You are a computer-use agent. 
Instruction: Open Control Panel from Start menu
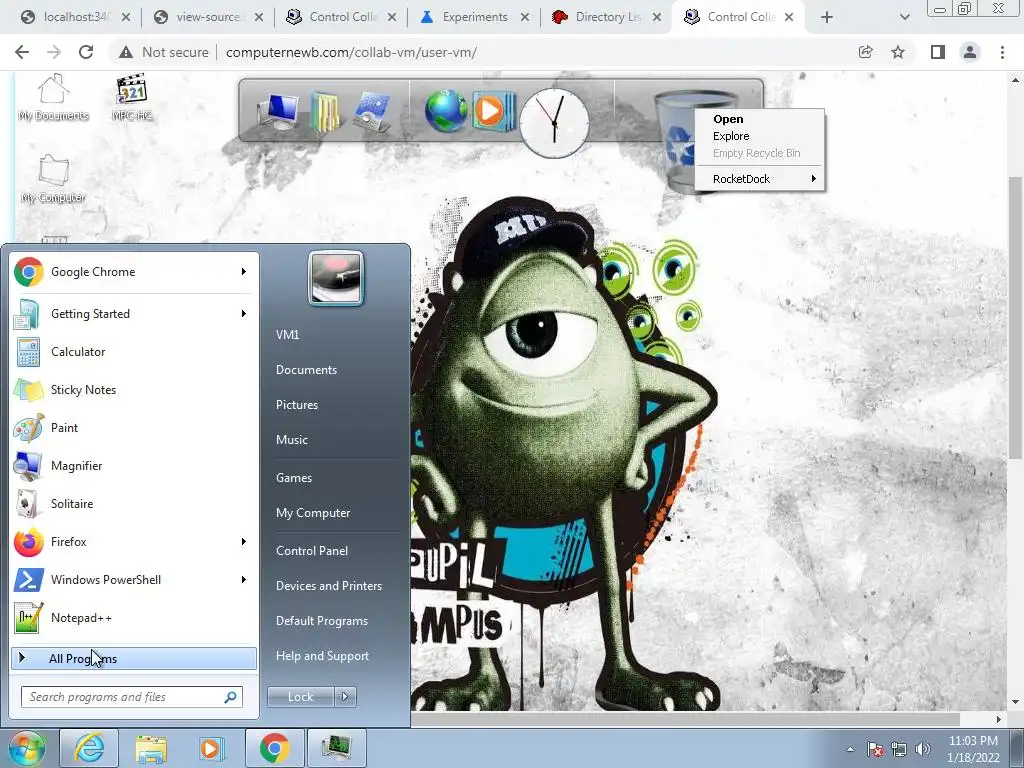(x=312, y=551)
